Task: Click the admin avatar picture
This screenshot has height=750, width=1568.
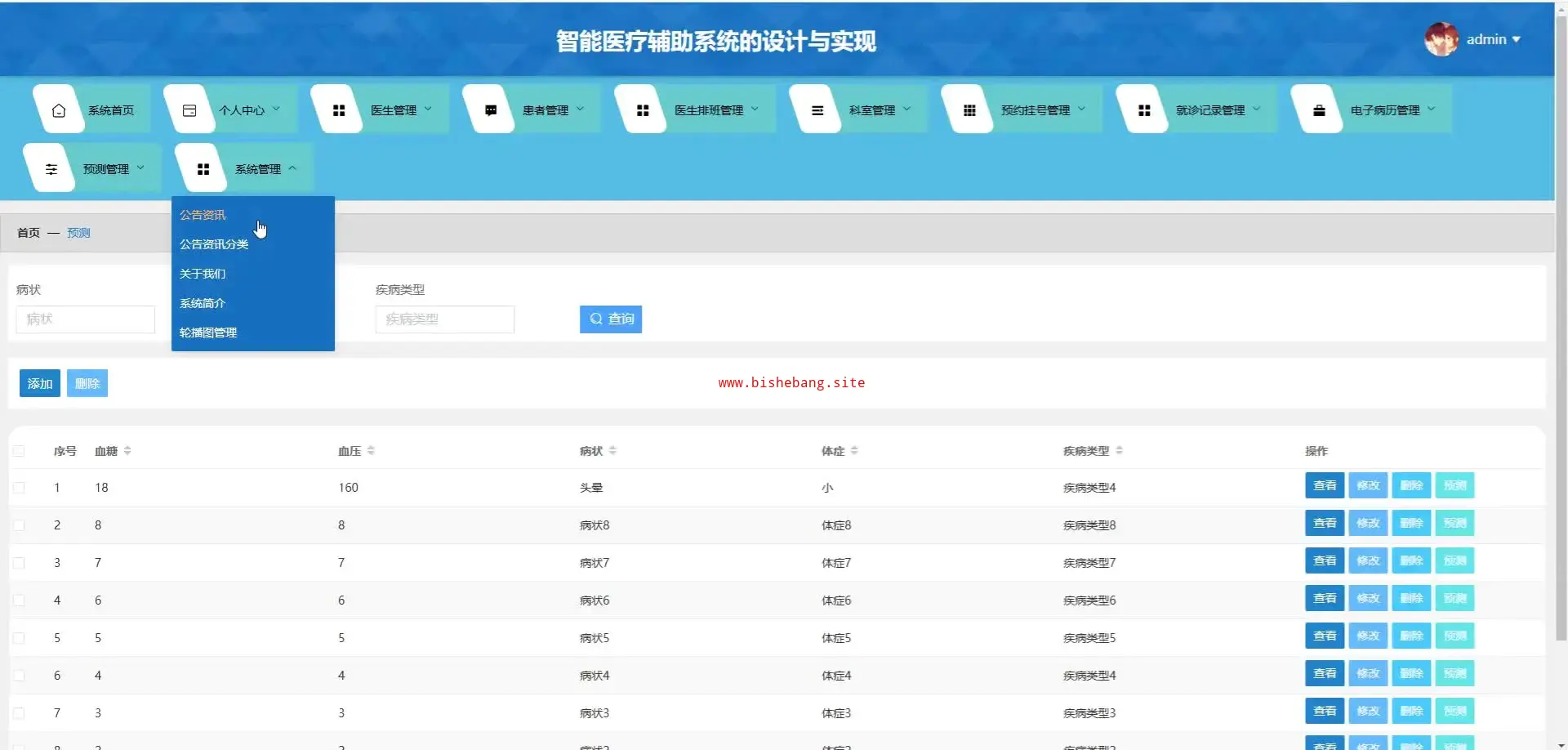Action: (x=1441, y=39)
